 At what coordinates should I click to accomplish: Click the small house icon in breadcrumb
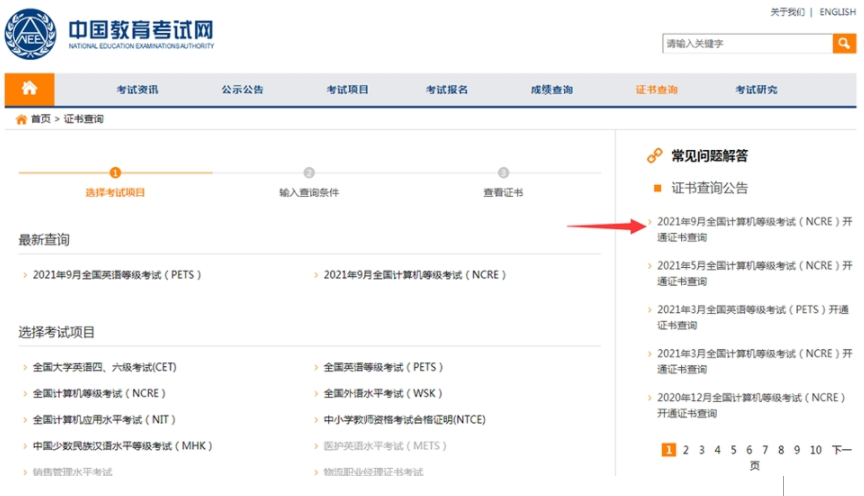(x=21, y=119)
